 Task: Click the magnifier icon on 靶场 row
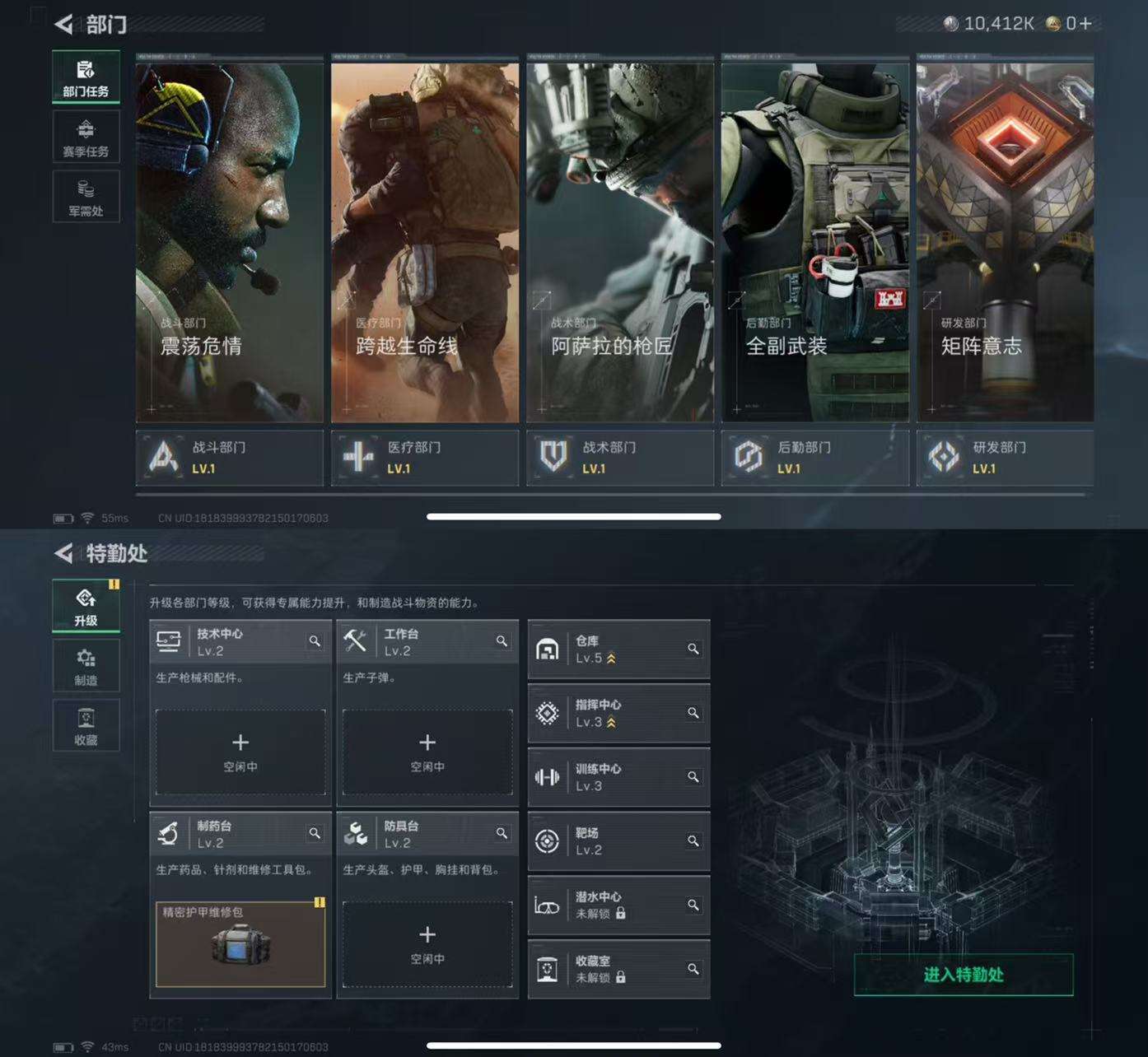pyautogui.click(x=693, y=841)
